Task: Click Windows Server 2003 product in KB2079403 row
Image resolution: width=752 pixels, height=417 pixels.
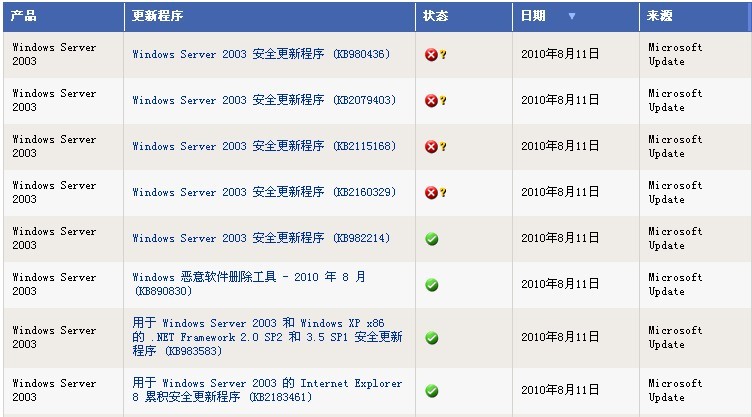Action: click(x=54, y=100)
